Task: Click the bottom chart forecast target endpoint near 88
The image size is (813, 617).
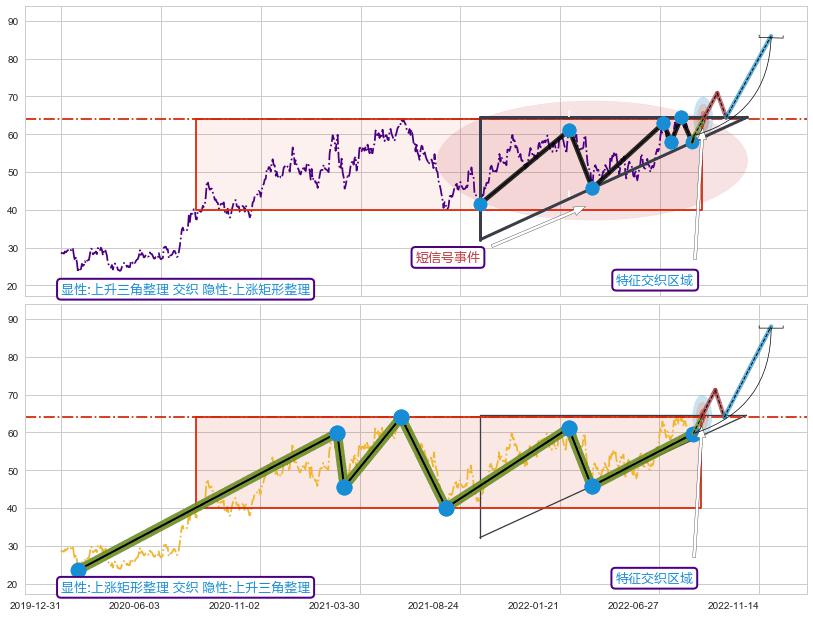Action: pos(770,327)
